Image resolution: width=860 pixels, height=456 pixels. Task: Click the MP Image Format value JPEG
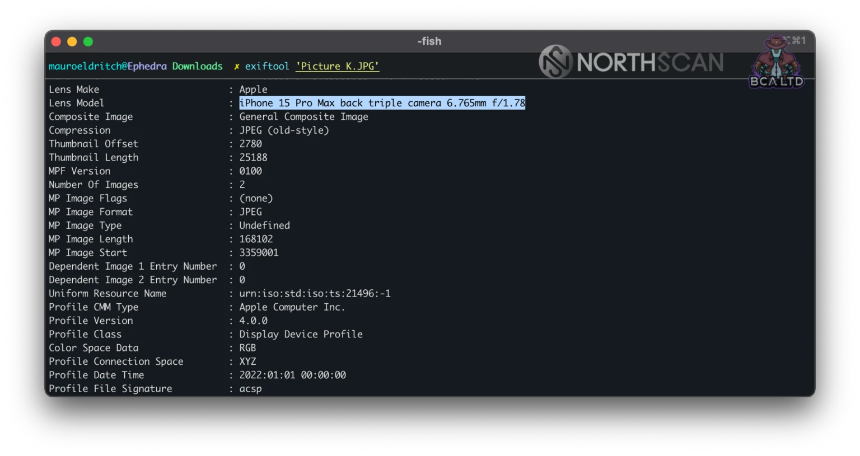pyautogui.click(x=251, y=212)
